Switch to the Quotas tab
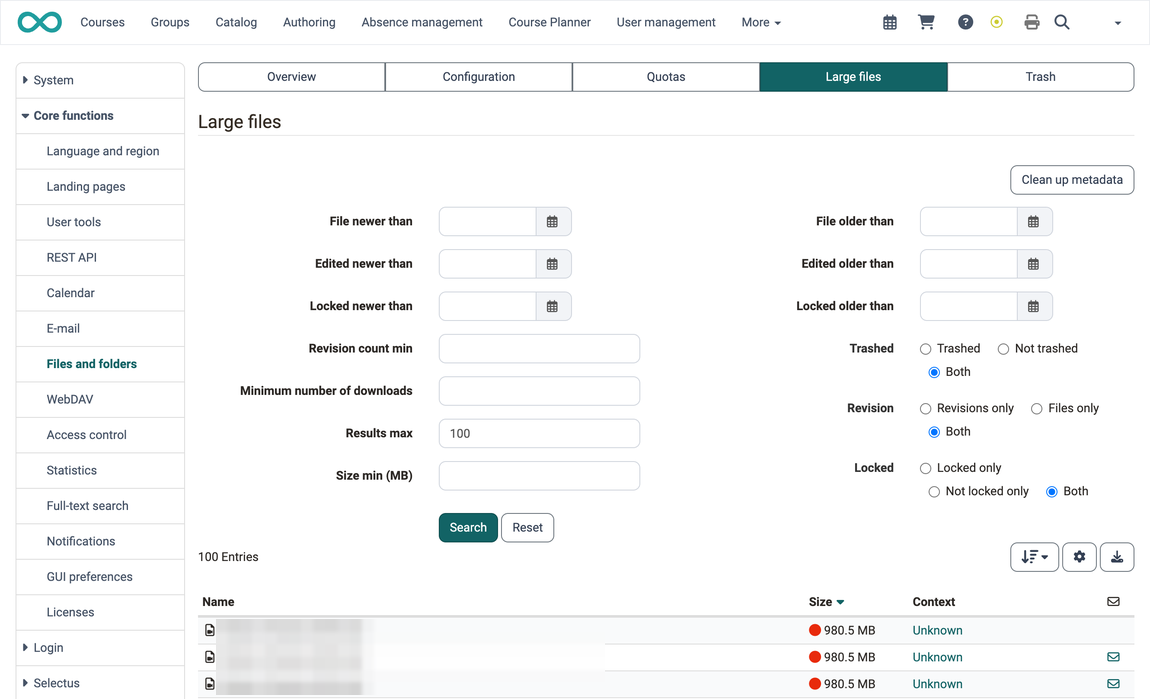The height and width of the screenshot is (699, 1150). pyautogui.click(x=666, y=77)
